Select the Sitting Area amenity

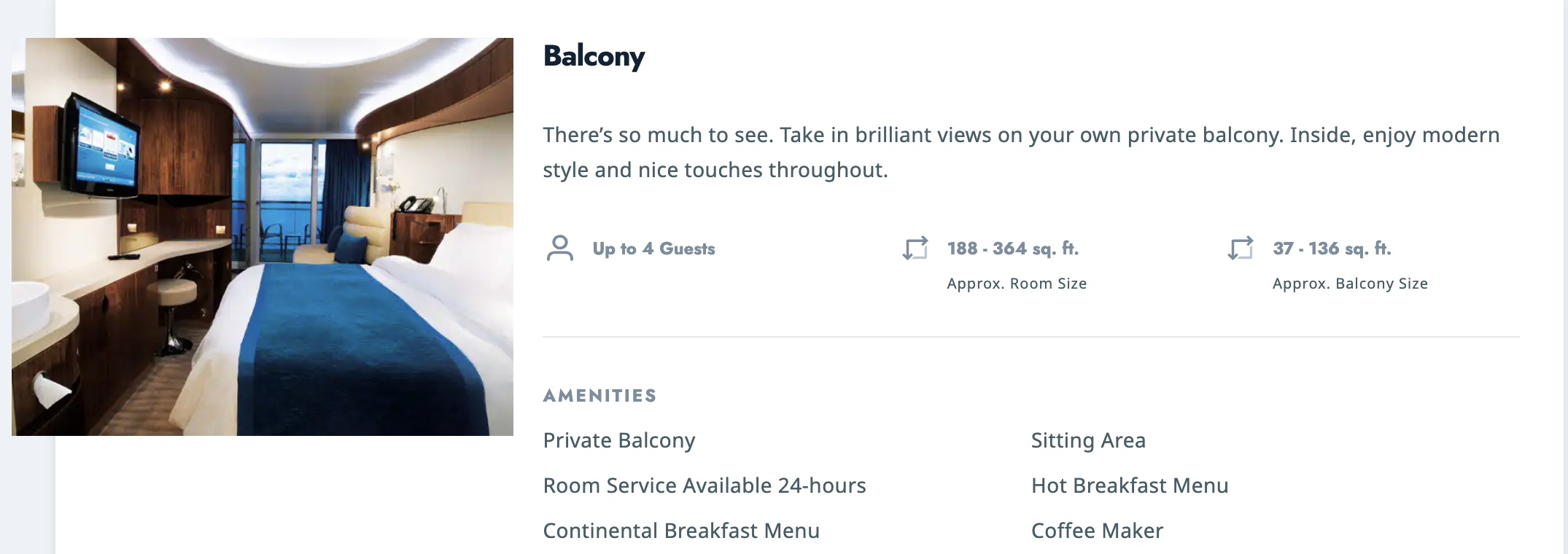[1088, 440]
